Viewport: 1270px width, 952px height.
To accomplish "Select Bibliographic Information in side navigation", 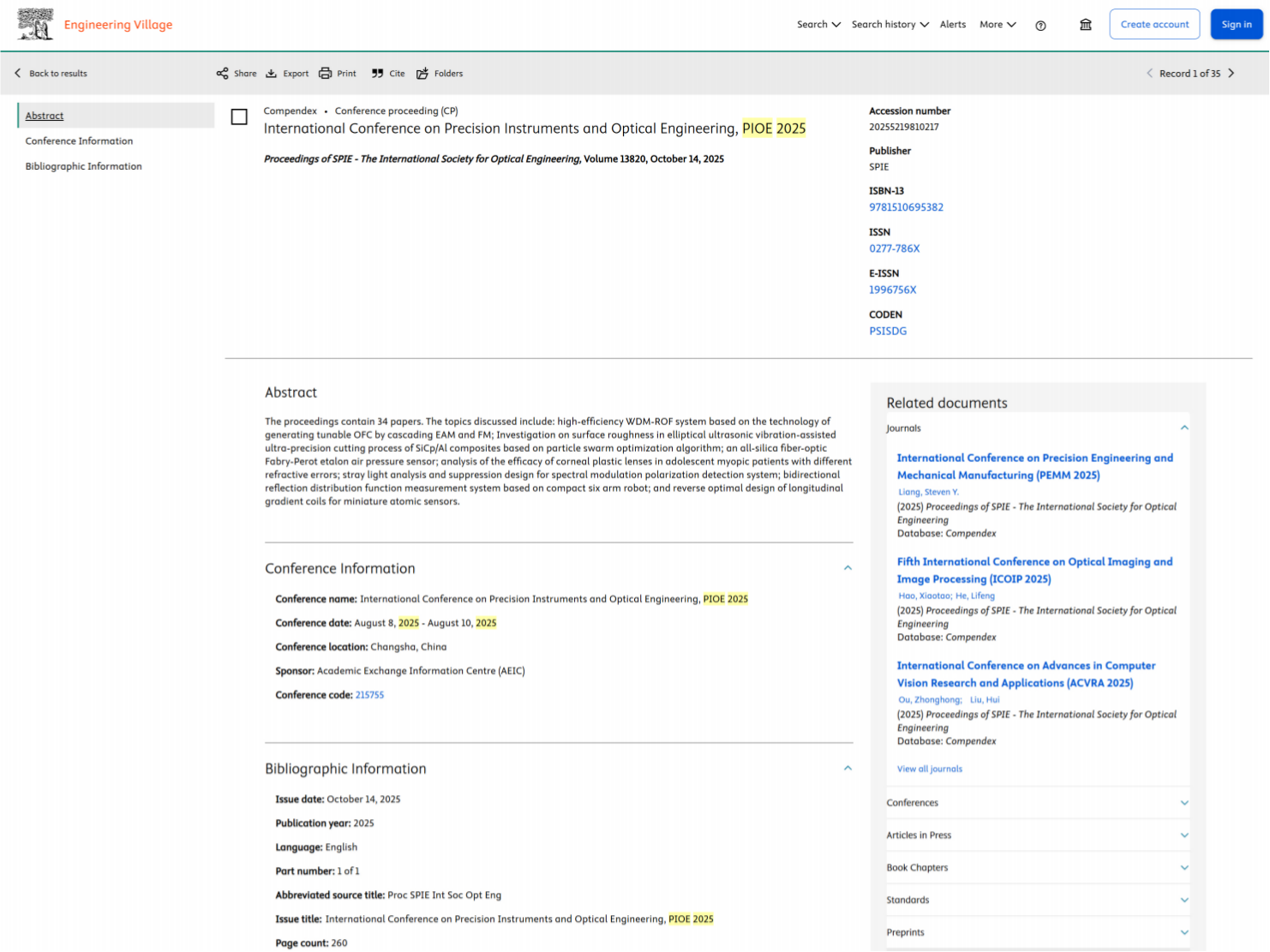I will pyautogui.click(x=83, y=166).
